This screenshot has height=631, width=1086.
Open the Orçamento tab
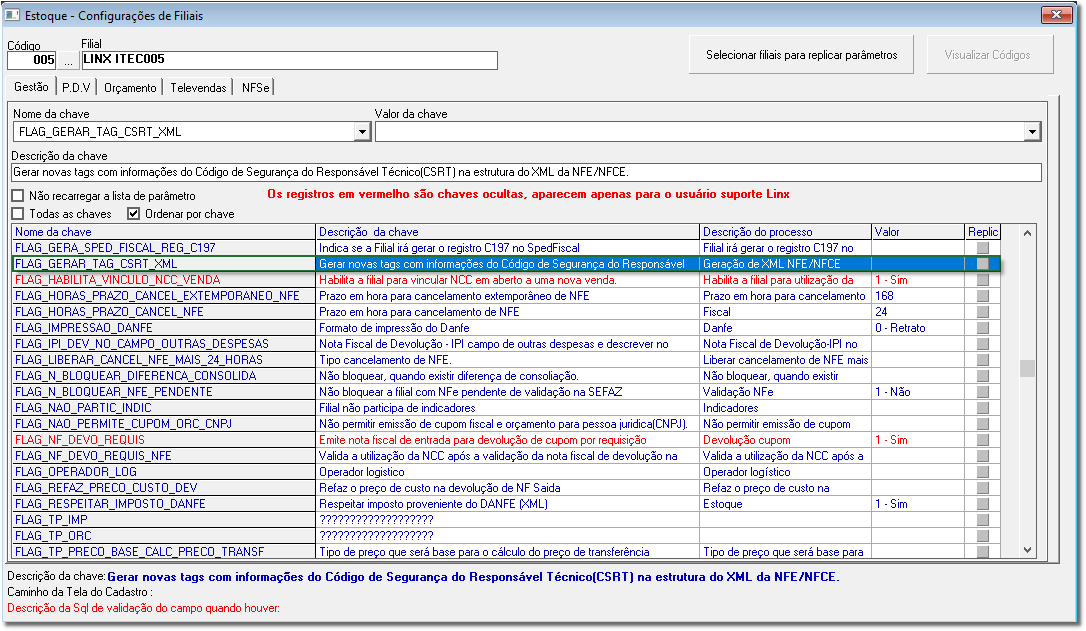click(130, 87)
